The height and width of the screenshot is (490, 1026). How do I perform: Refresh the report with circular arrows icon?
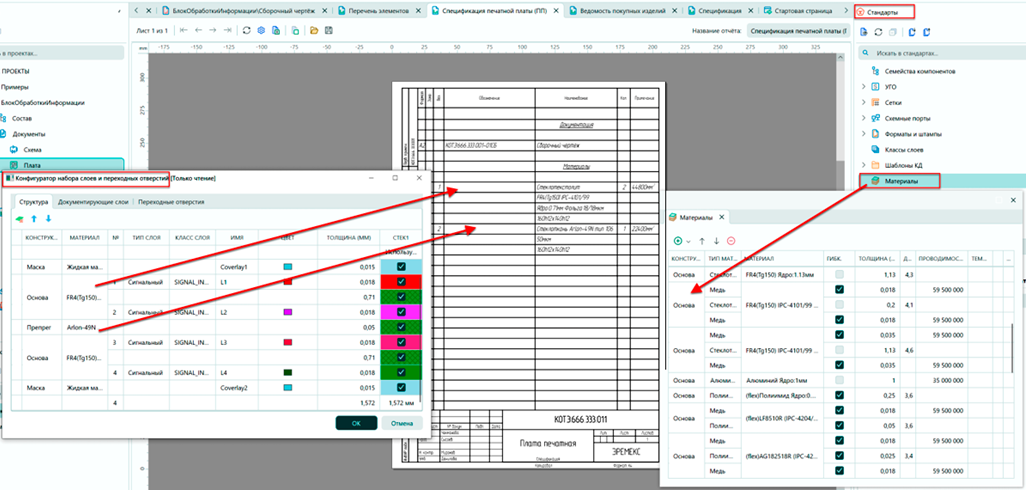click(247, 30)
